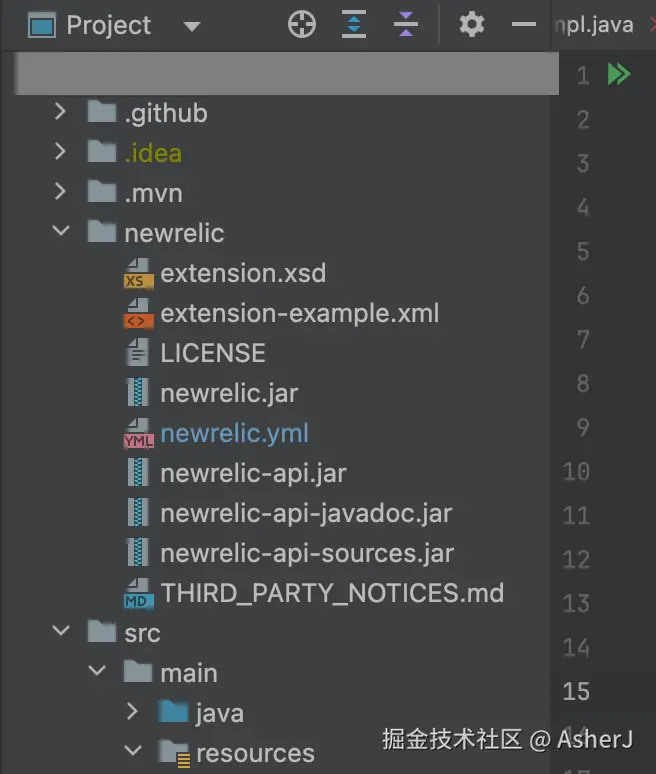Viewport: 656px width, 774px height.
Task: Click the Project panel title label
Action: pos(109,26)
